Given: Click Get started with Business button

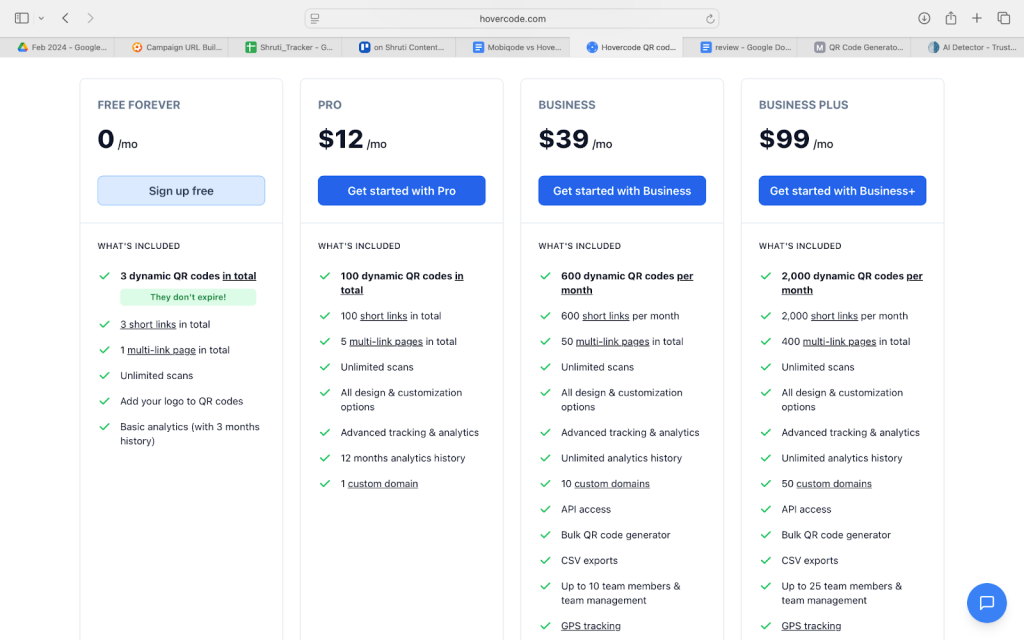Looking at the screenshot, I should click(x=622, y=191).
